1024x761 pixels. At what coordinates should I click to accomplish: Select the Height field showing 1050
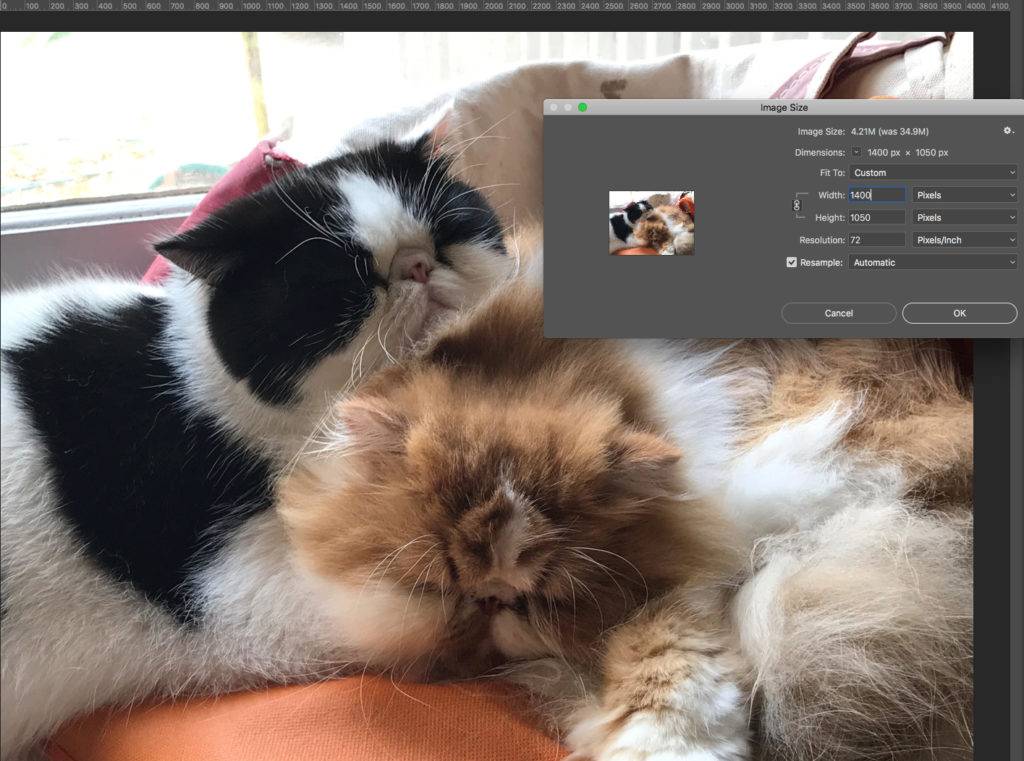point(875,217)
